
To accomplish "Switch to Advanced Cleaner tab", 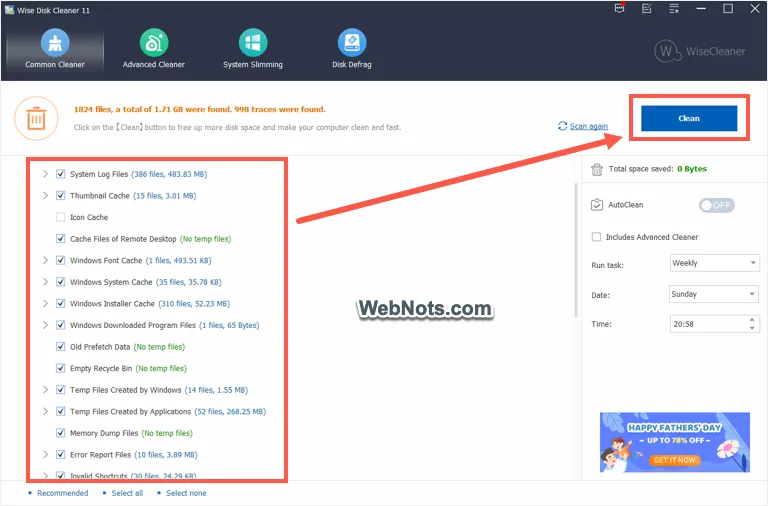I will click(x=153, y=49).
